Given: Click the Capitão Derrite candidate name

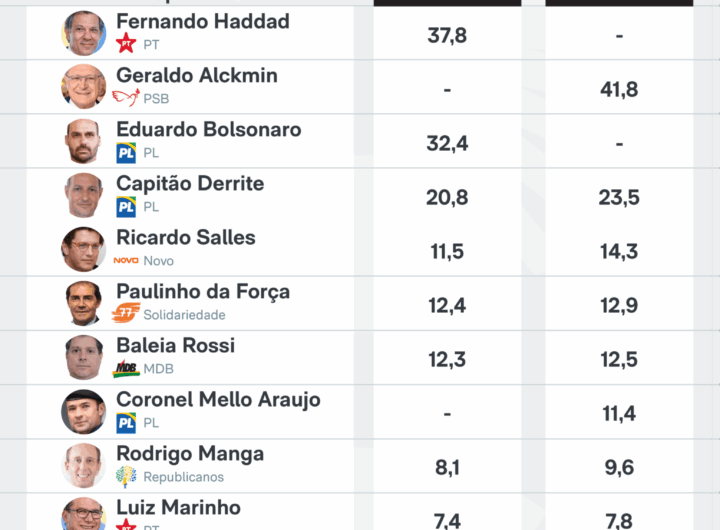Looking at the screenshot, I should tap(190, 184).
